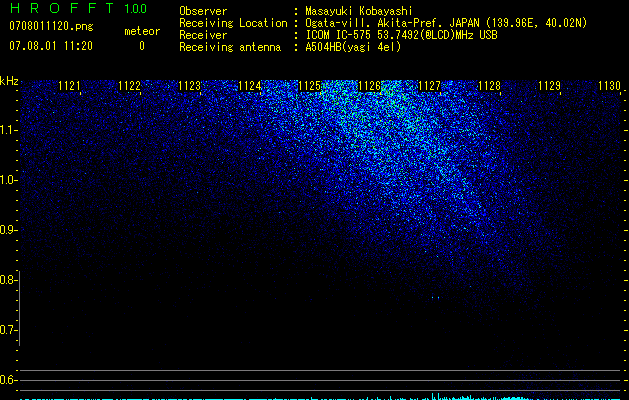629x400 pixels.
Task: Click the Receiving Location label
Action: click(x=233, y=23)
